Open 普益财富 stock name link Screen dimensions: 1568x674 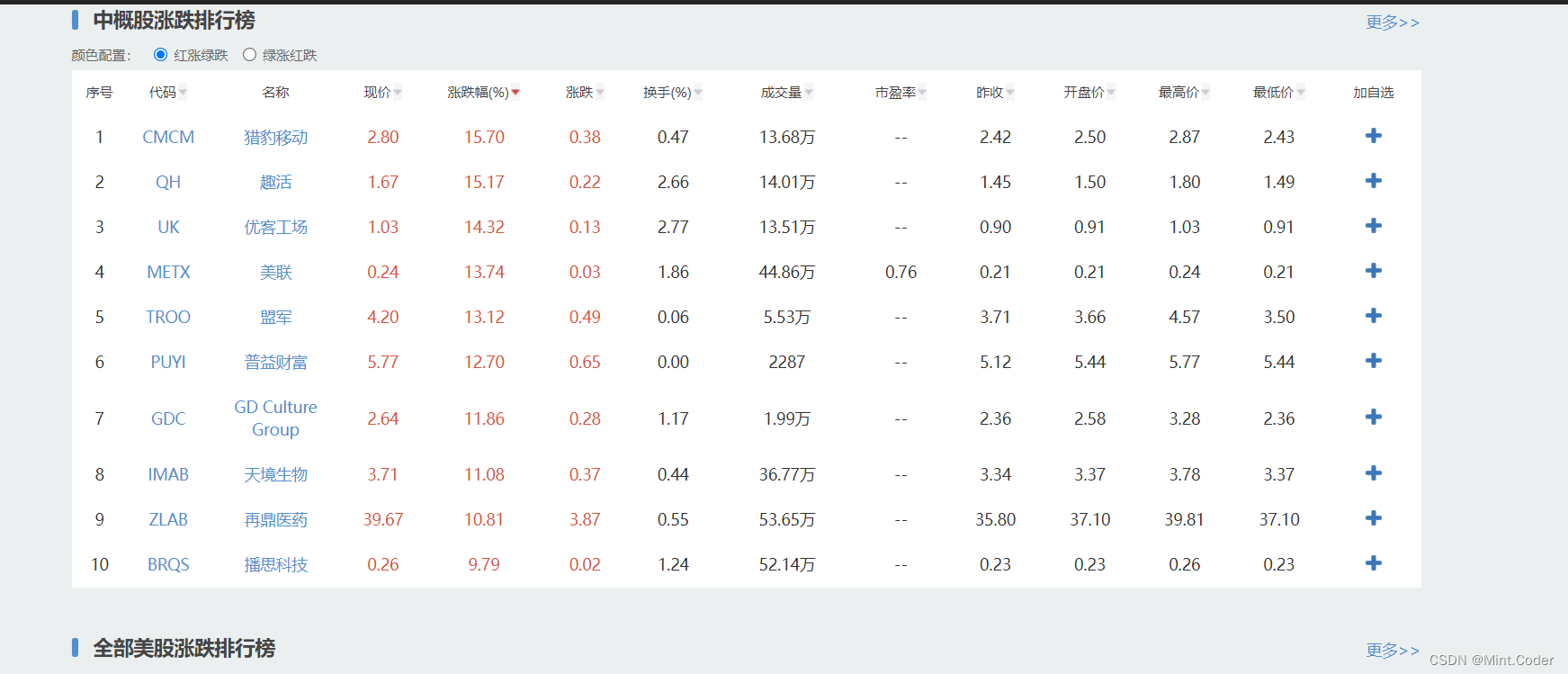[275, 362]
